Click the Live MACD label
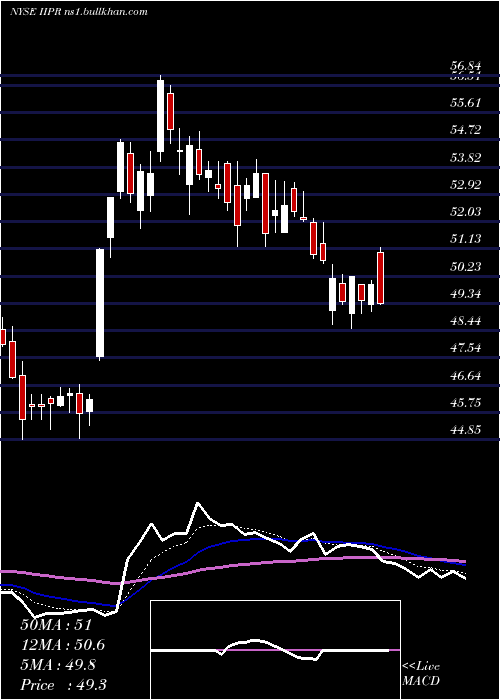The height and width of the screenshot is (700, 500). [x=421, y=674]
